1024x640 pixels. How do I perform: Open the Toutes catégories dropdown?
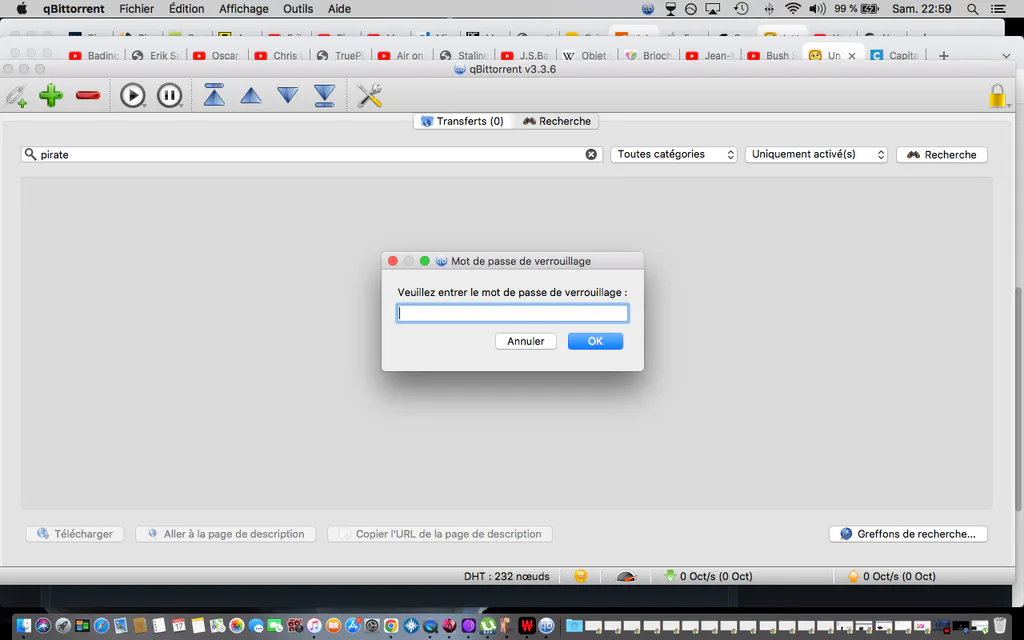click(x=674, y=155)
